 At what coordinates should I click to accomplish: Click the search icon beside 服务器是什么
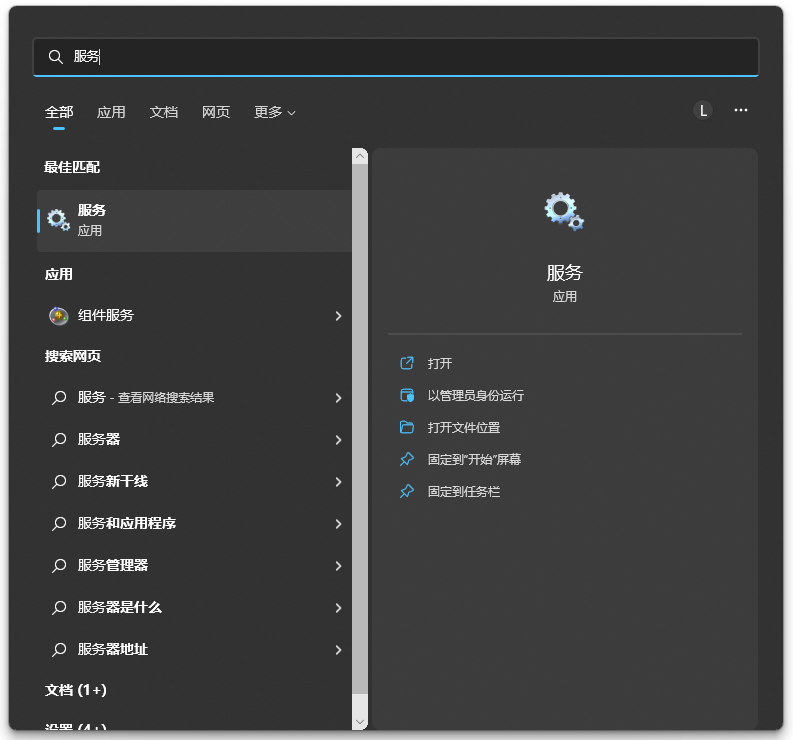(59, 608)
